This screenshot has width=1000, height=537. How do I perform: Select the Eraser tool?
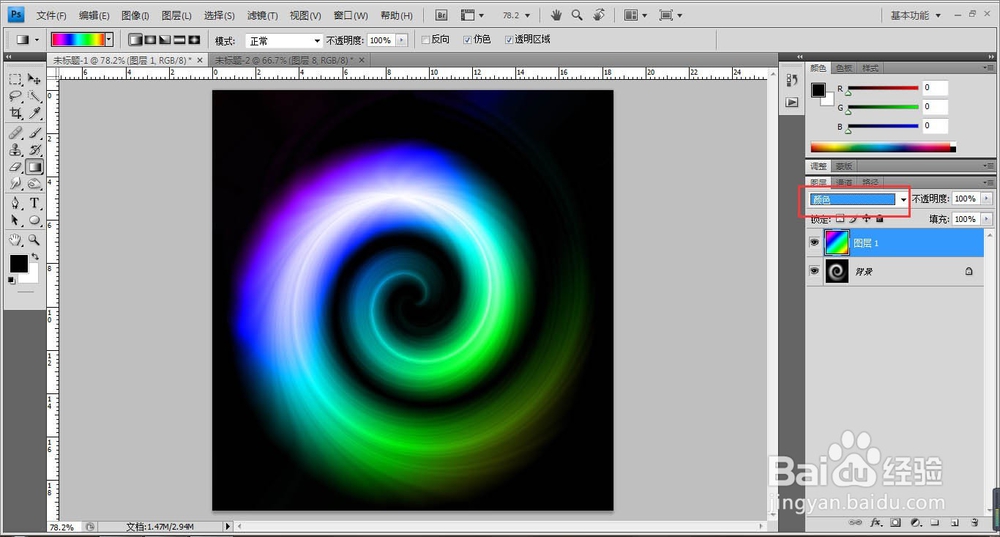click(x=15, y=167)
